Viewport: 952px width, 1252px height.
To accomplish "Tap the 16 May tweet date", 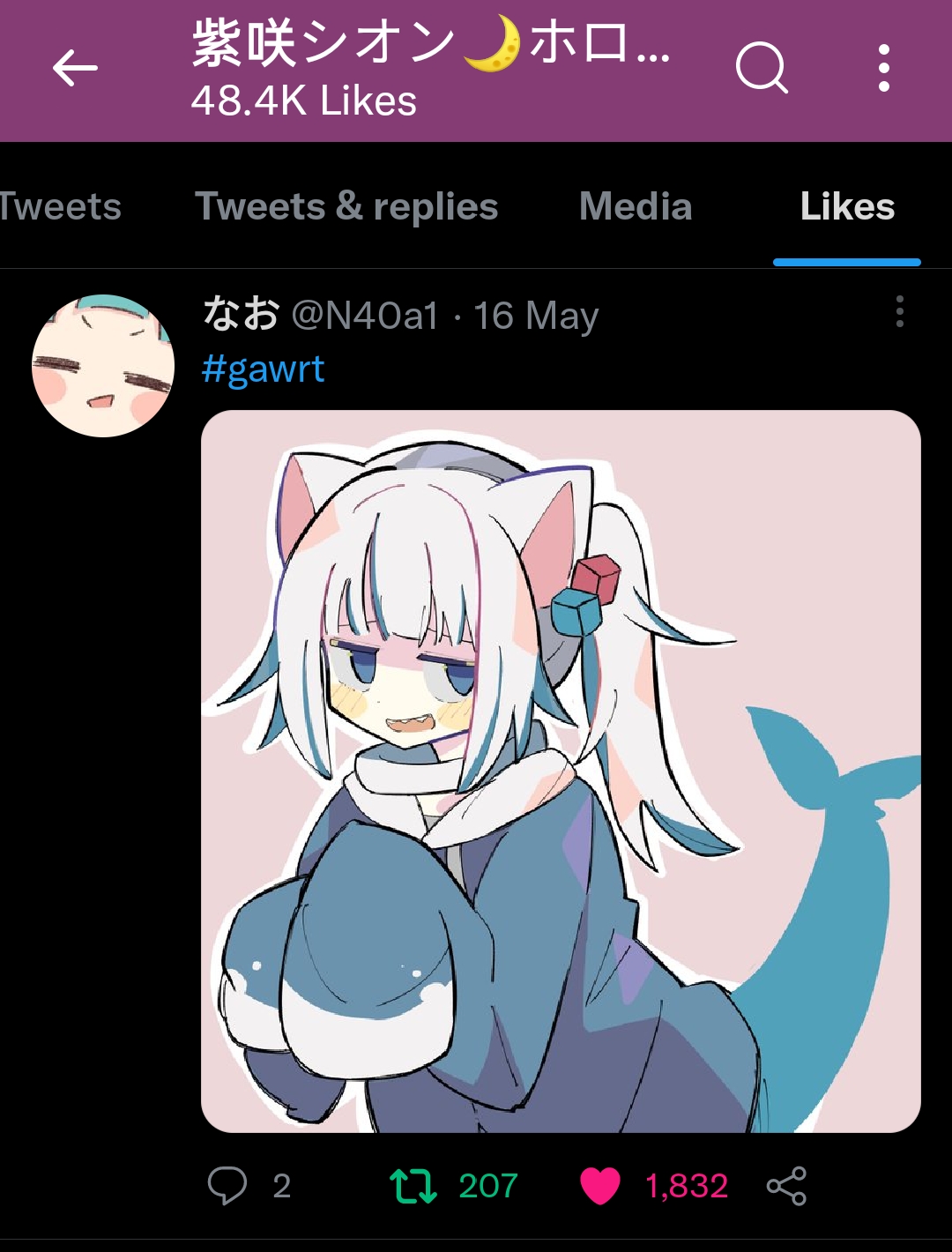I will click(536, 317).
